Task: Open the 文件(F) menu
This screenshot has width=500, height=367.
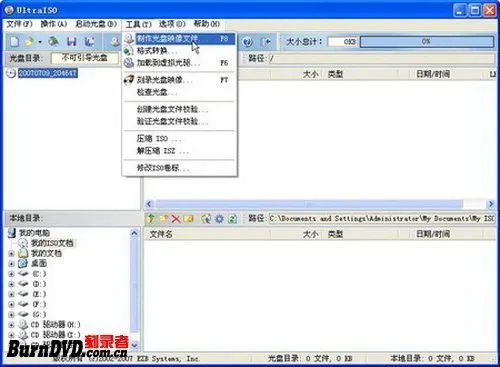Action: (19, 24)
